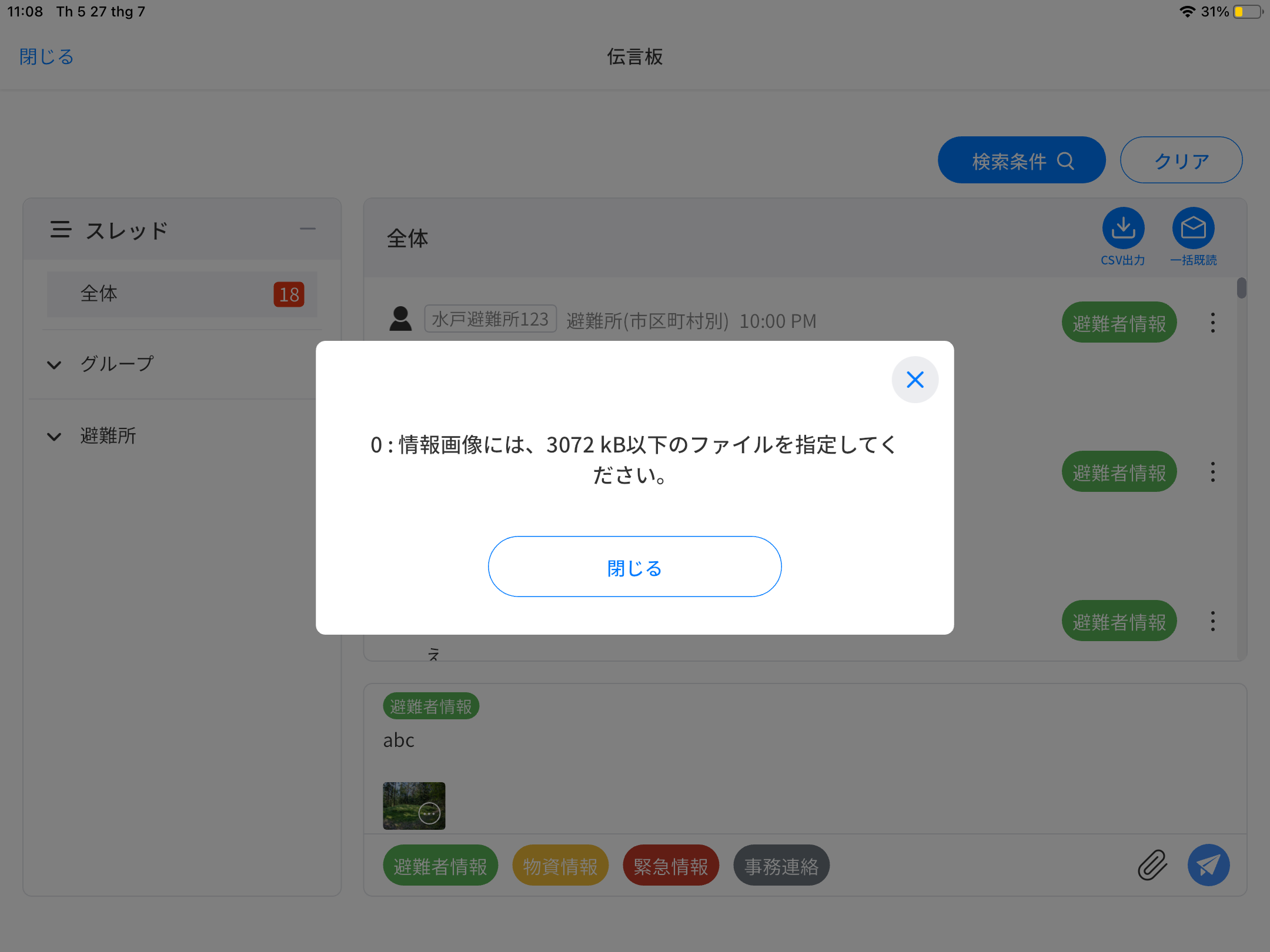Click the CSV出力 download icon

coord(1123,228)
